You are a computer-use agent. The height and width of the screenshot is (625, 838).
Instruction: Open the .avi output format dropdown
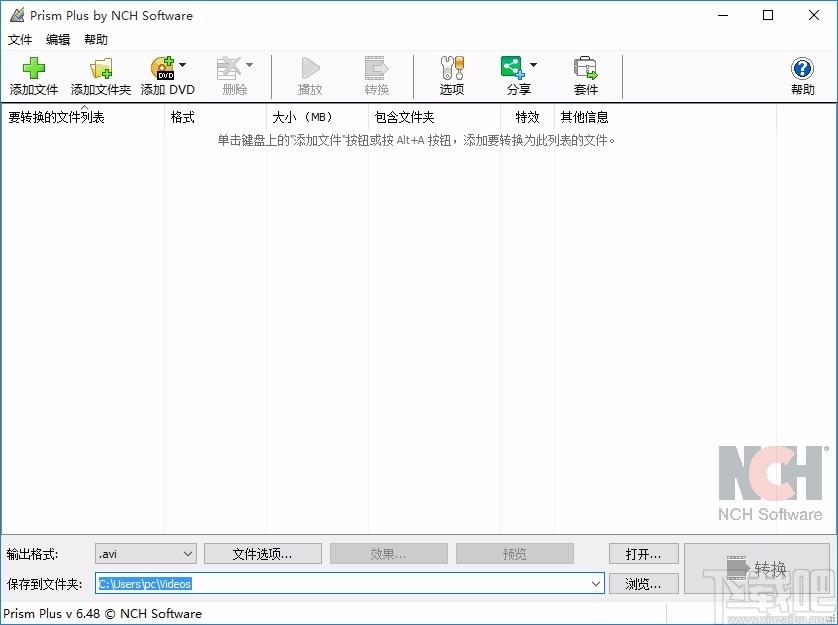[146, 554]
